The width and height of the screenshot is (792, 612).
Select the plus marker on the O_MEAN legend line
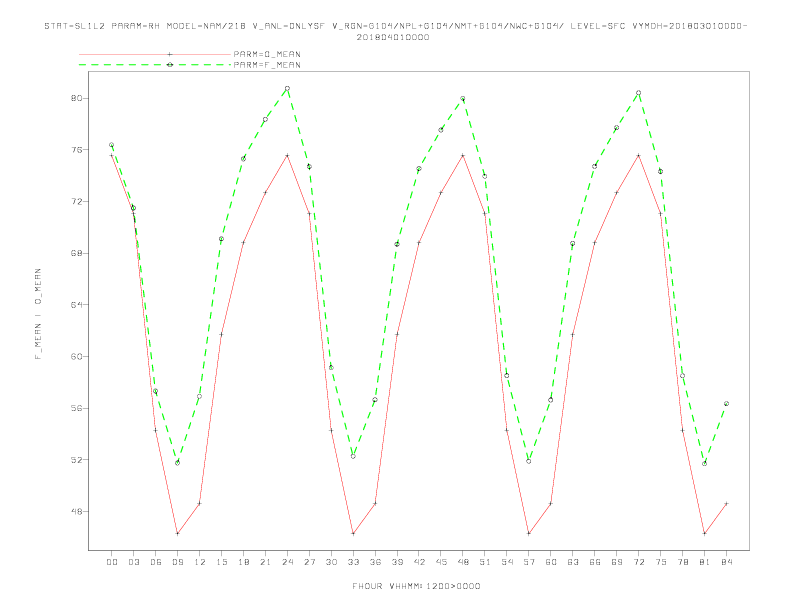pos(170,54)
